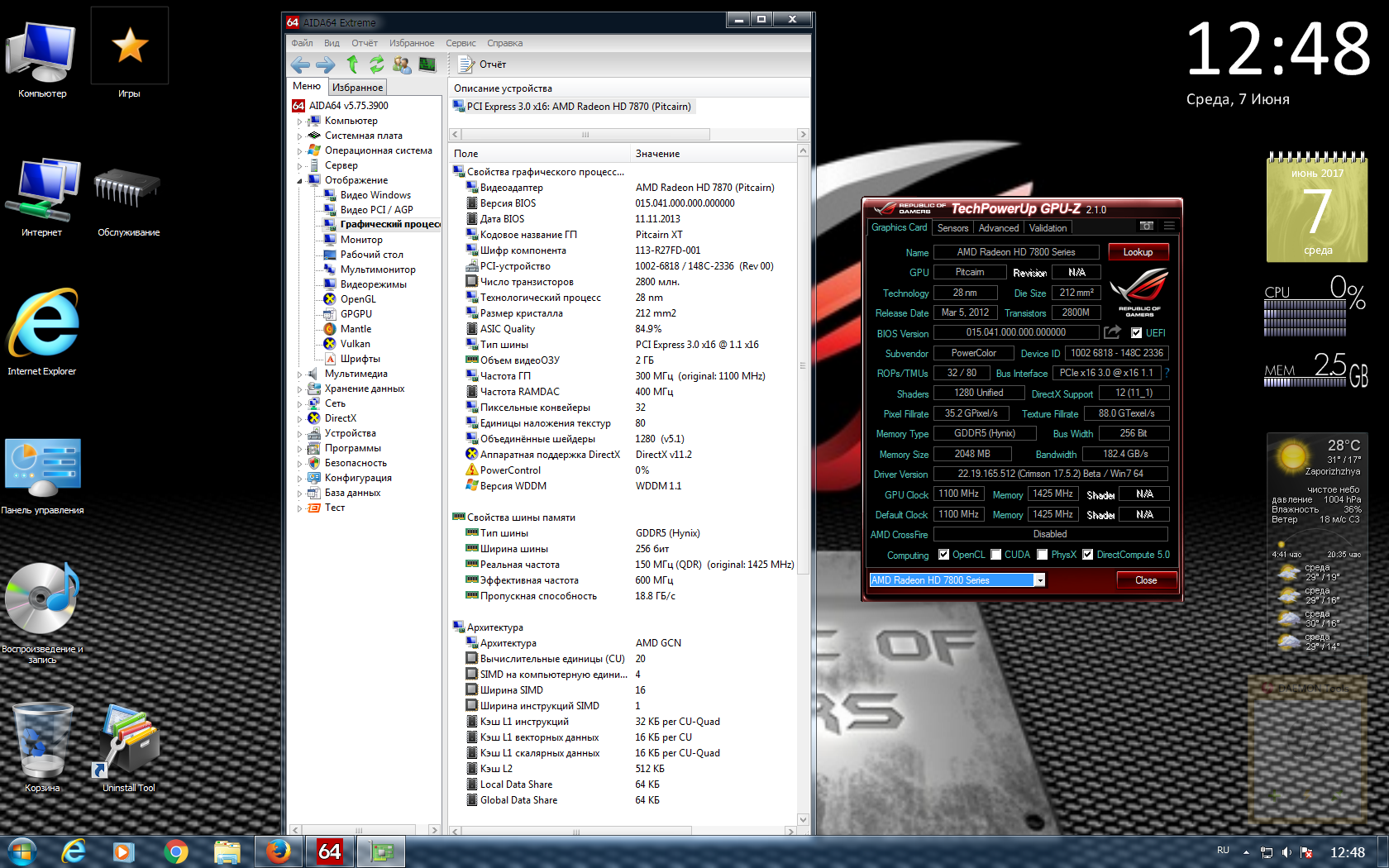This screenshot has width=1389, height=868.
Task: Select the Монитор tree item
Action: point(360,240)
